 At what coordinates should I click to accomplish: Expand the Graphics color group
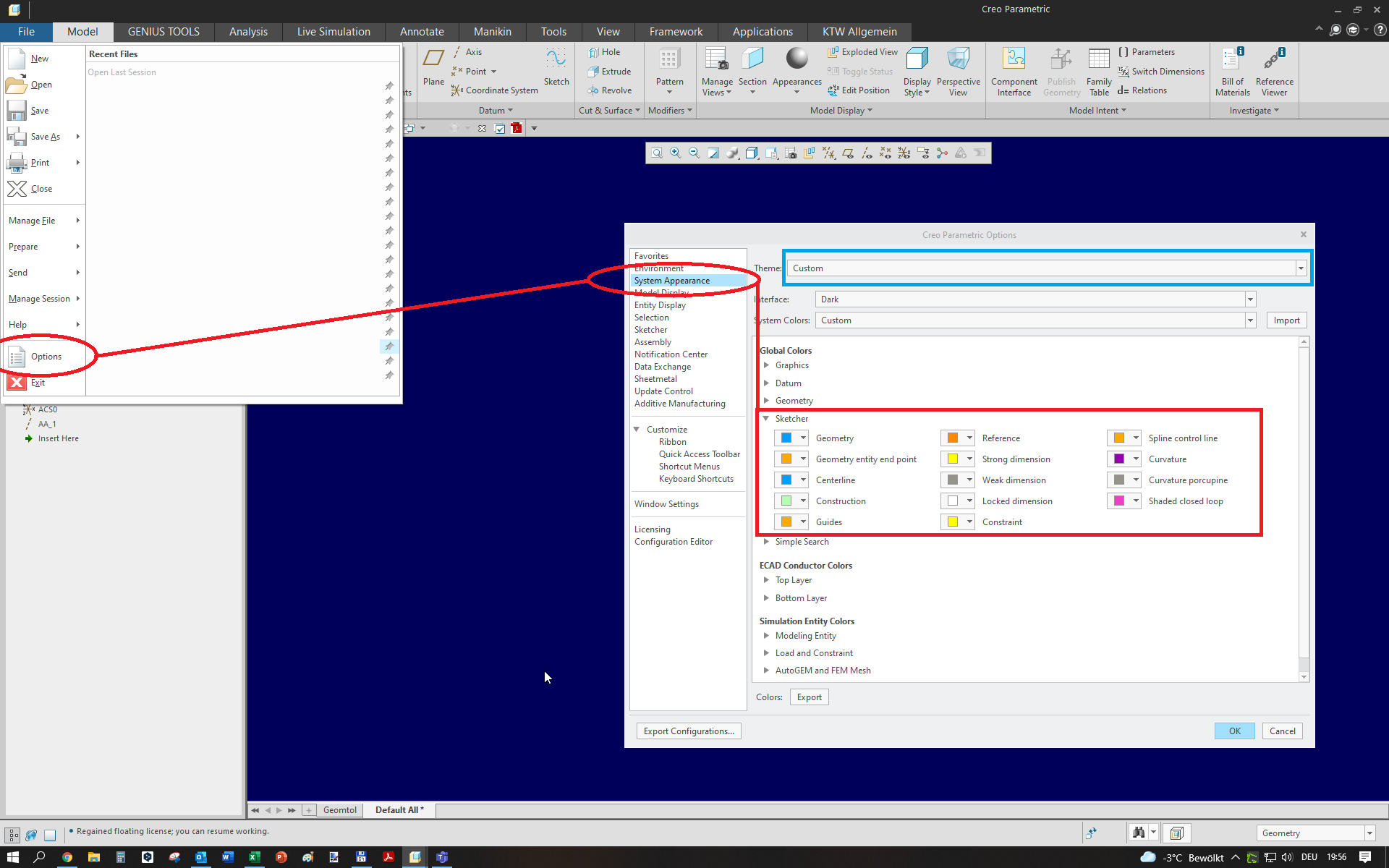pyautogui.click(x=766, y=365)
